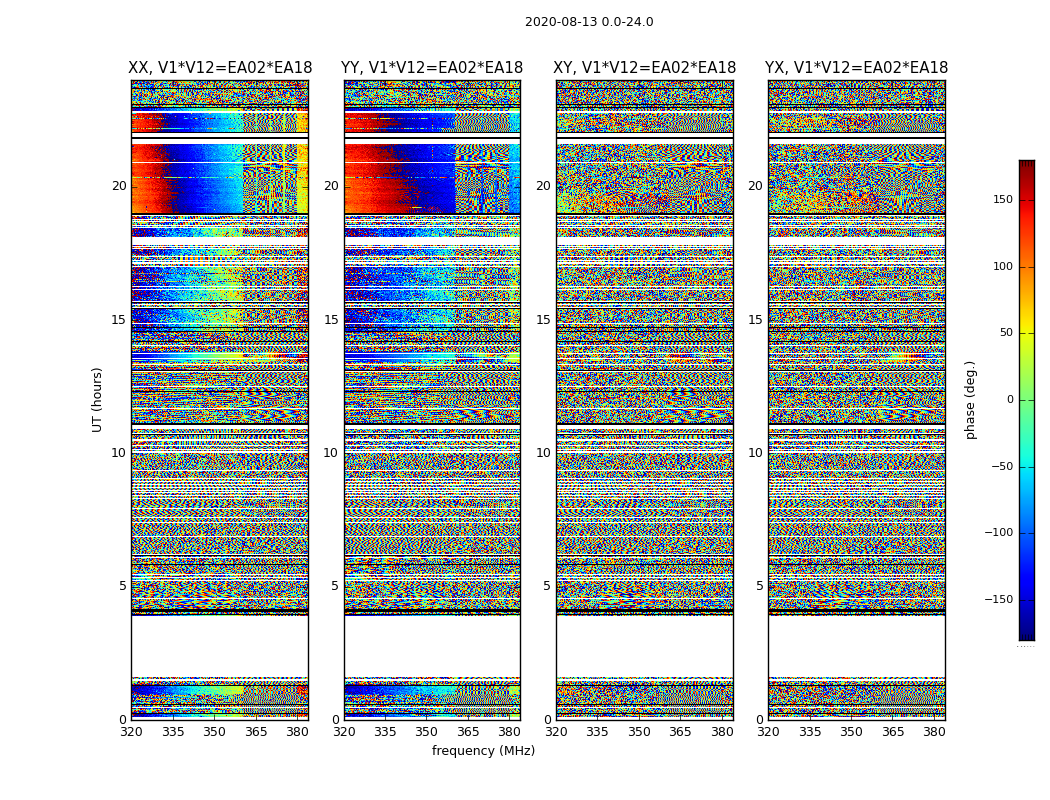Click the 380 frequency tick under YX panel
Screen dimensions: 1050x800
click(x=934, y=732)
